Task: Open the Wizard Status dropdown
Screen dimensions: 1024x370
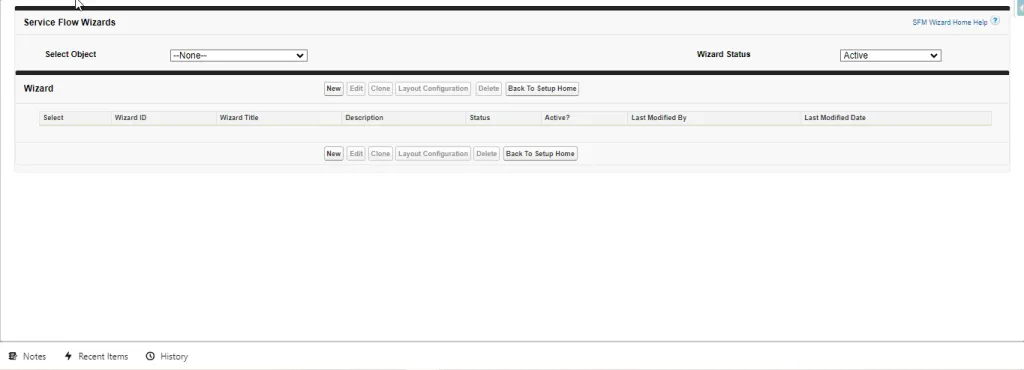Action: click(x=890, y=55)
